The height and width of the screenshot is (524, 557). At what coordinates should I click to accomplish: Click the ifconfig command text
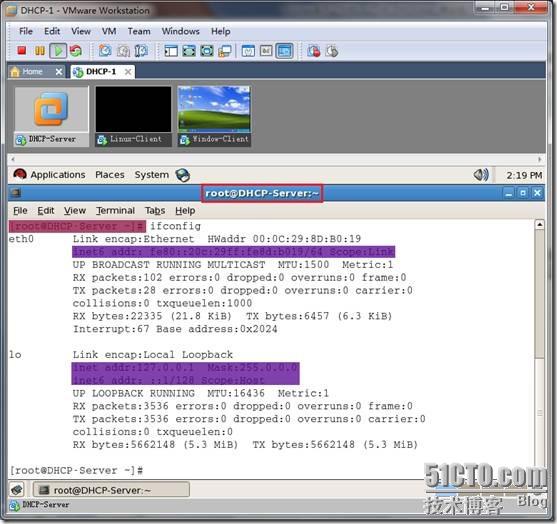[175, 226]
